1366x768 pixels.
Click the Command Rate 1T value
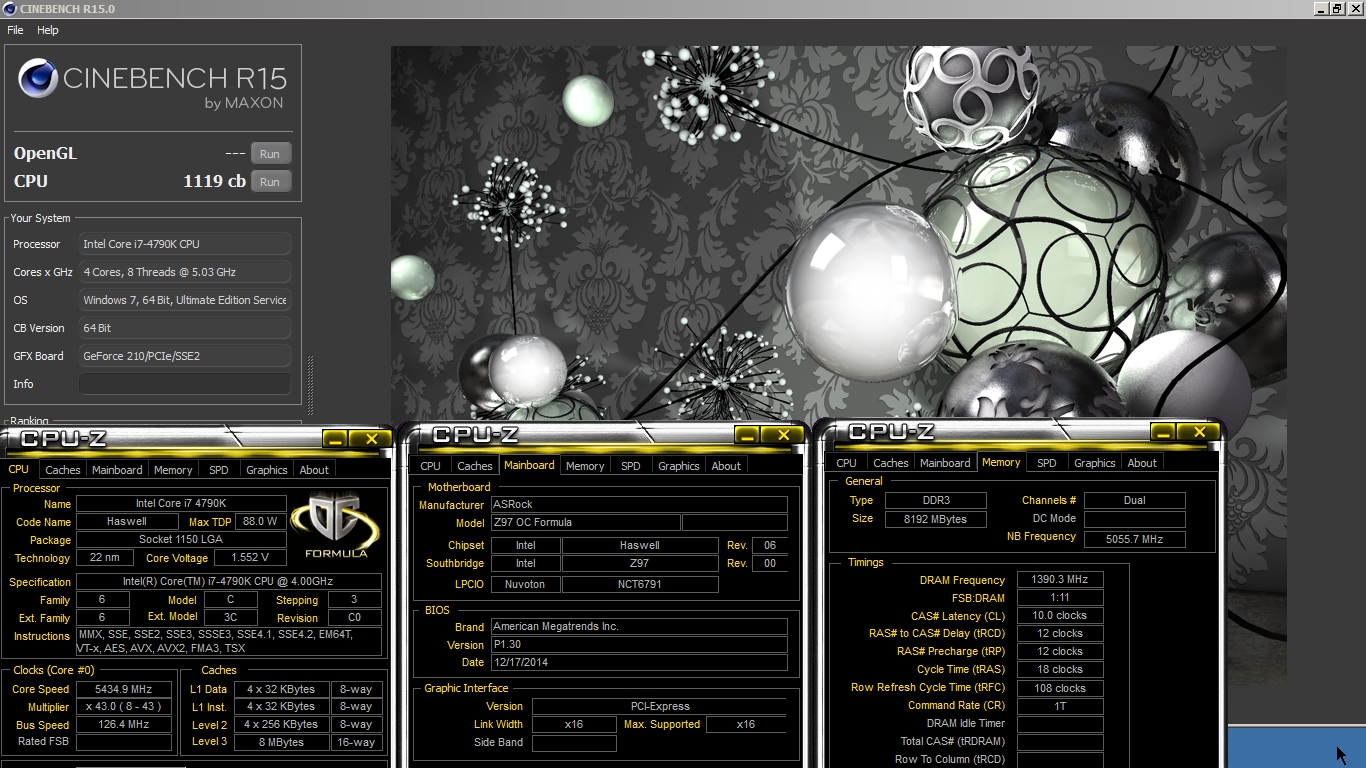[1060, 706]
